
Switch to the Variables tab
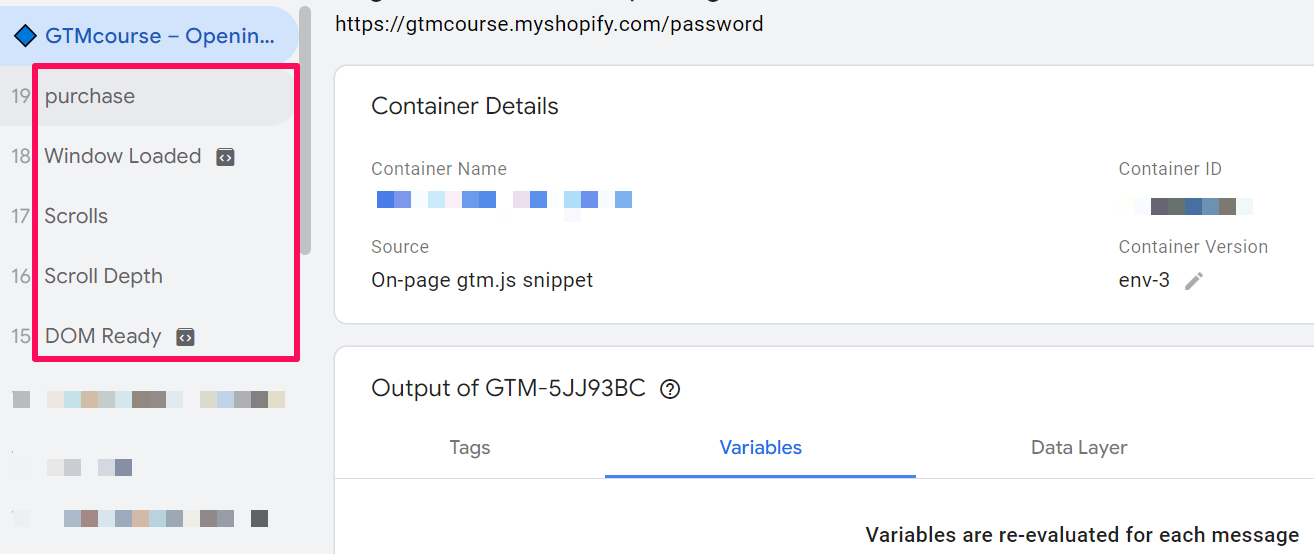[x=760, y=448]
